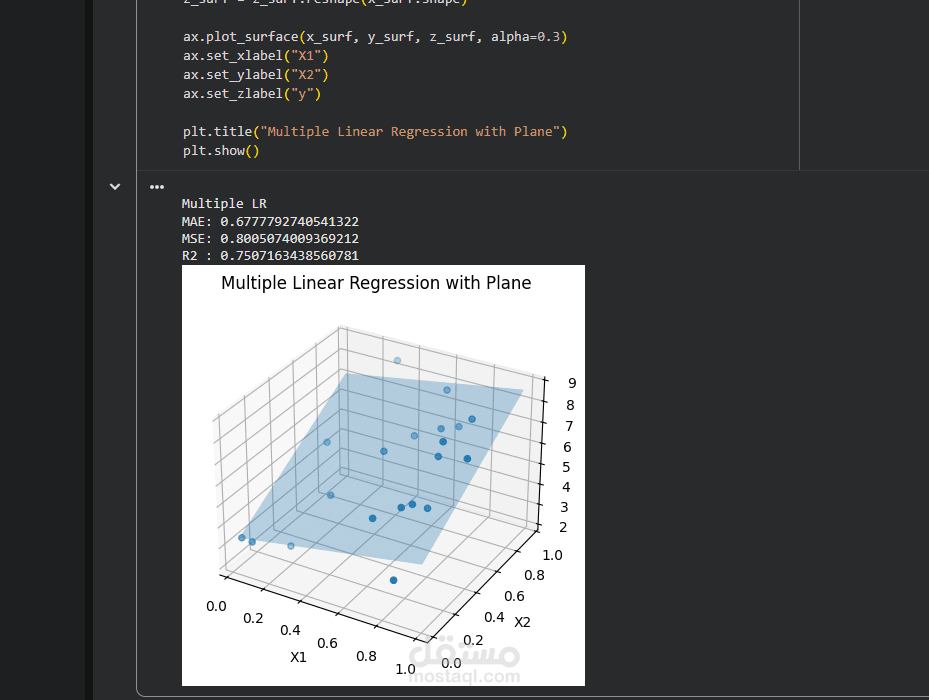Open the output options ellipsis menu

pyautogui.click(x=156, y=186)
